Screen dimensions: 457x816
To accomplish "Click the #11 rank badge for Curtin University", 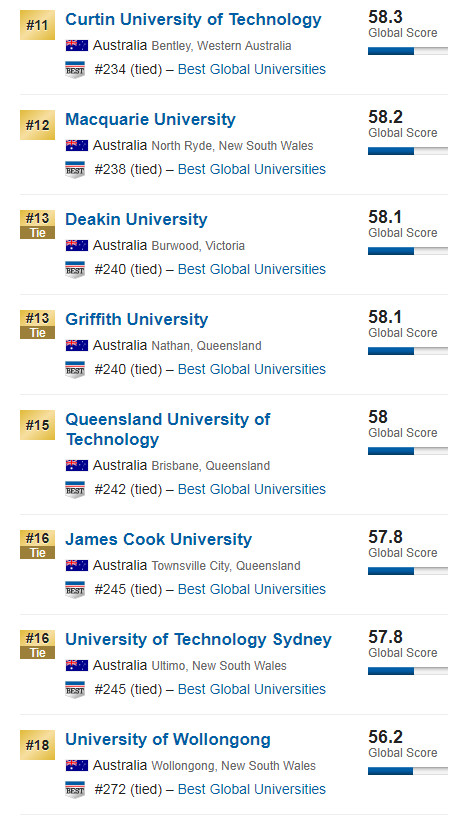I will pyautogui.click(x=37, y=25).
